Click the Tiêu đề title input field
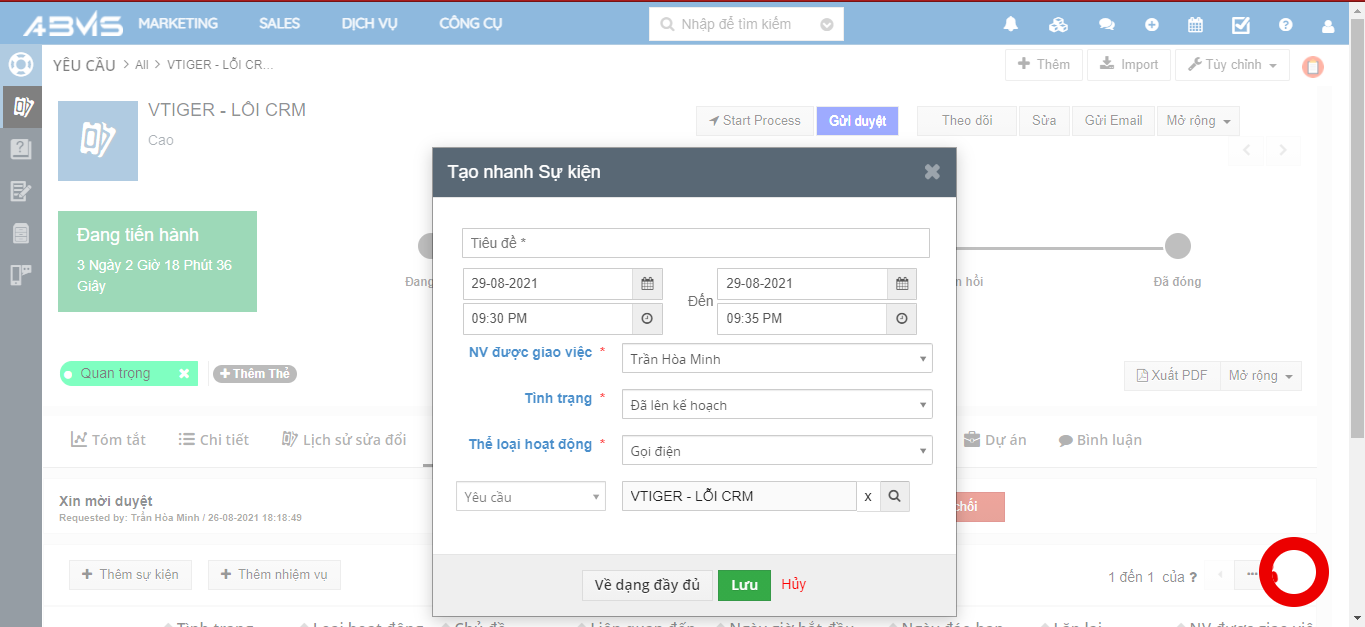The width and height of the screenshot is (1365, 627). (695, 243)
